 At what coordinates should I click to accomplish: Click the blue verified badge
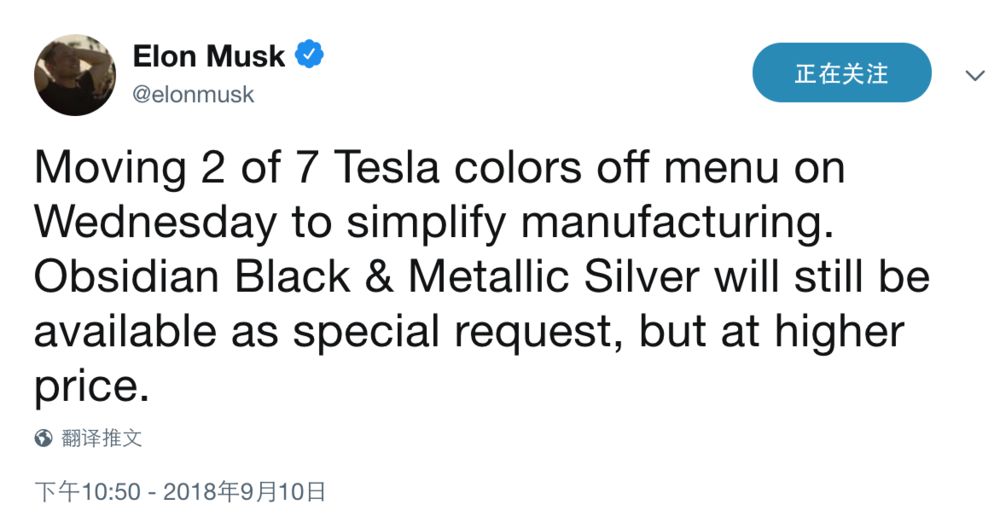pyautogui.click(x=309, y=56)
